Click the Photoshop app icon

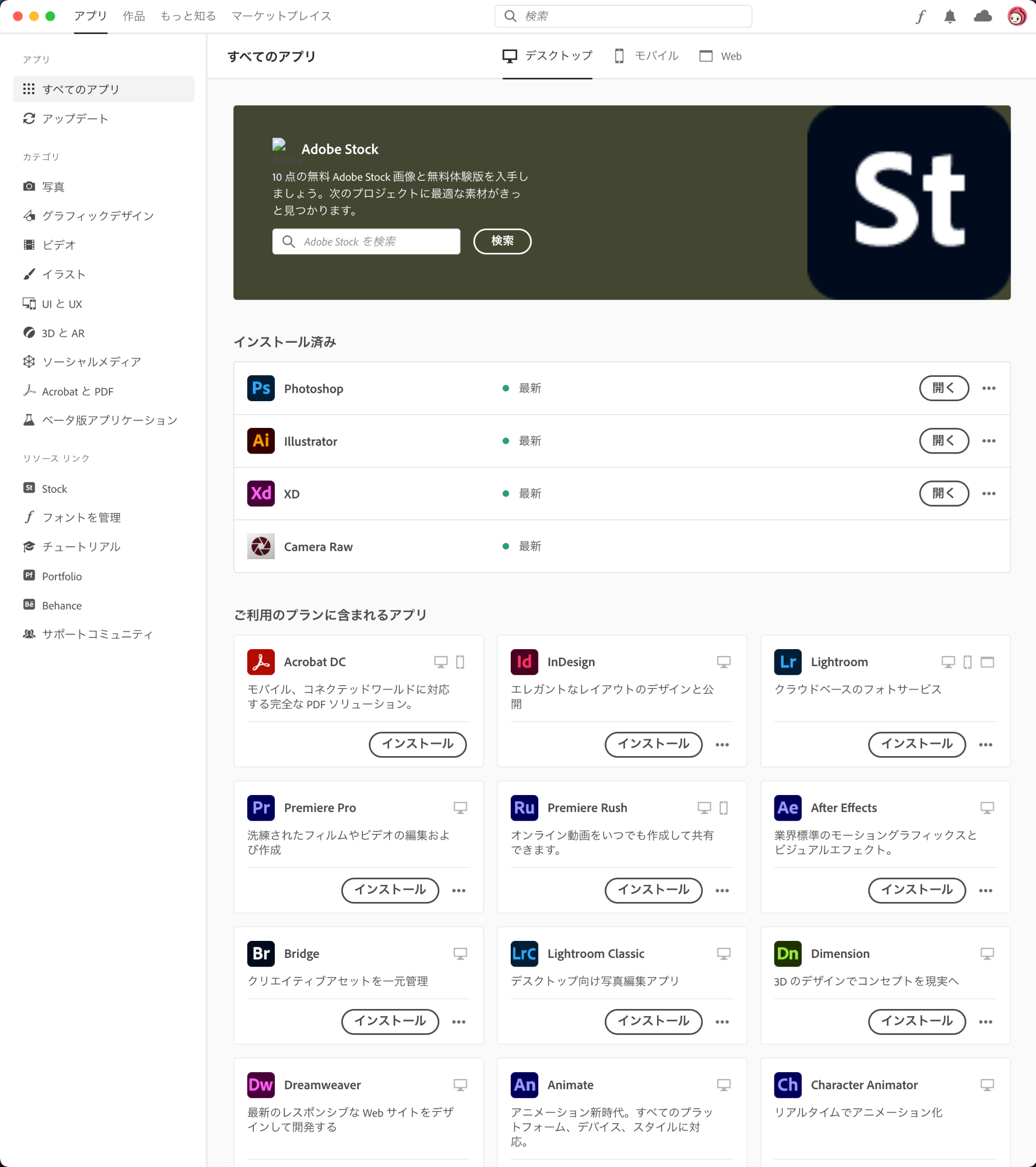coord(260,388)
